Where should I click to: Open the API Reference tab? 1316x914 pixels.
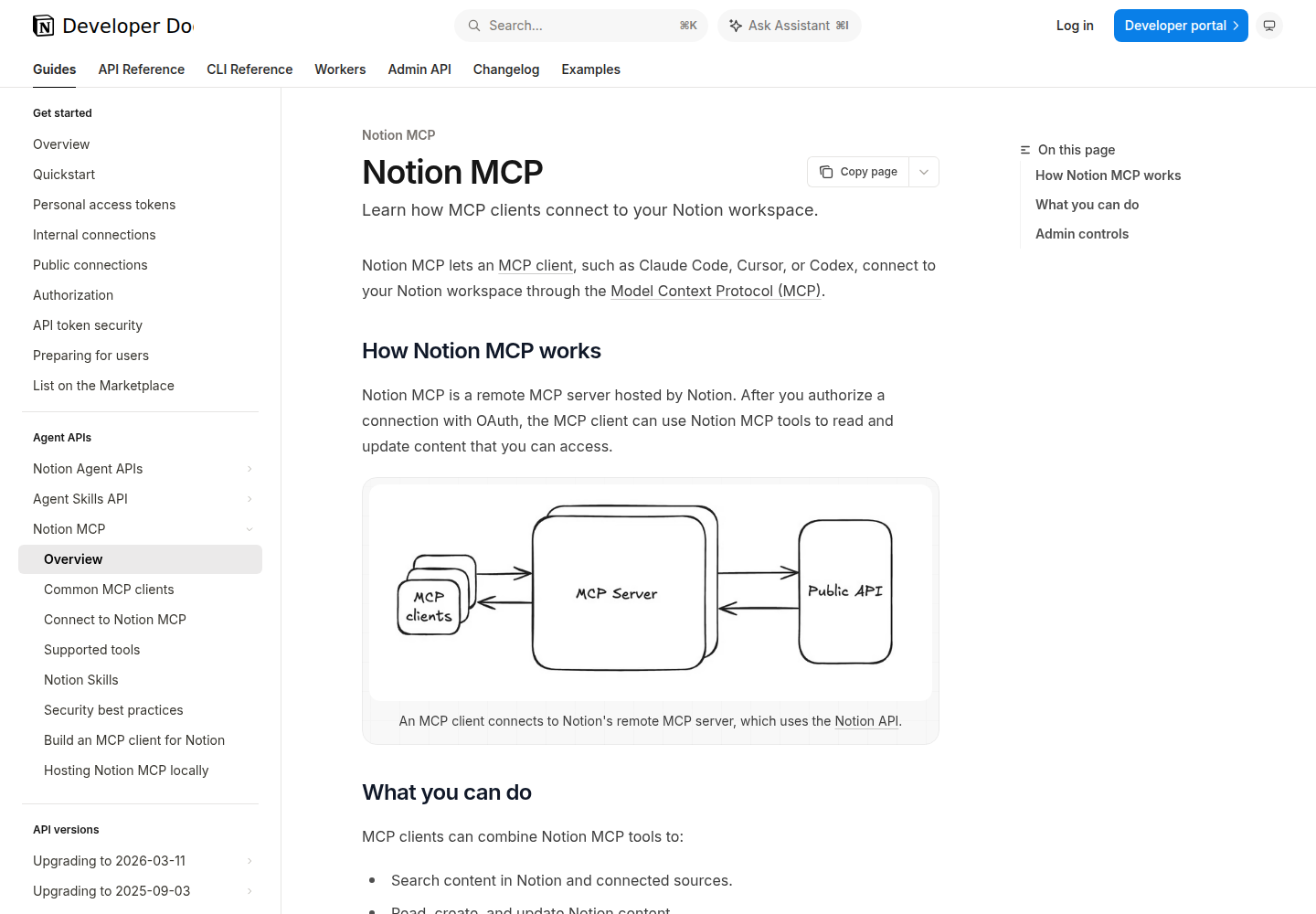[142, 69]
